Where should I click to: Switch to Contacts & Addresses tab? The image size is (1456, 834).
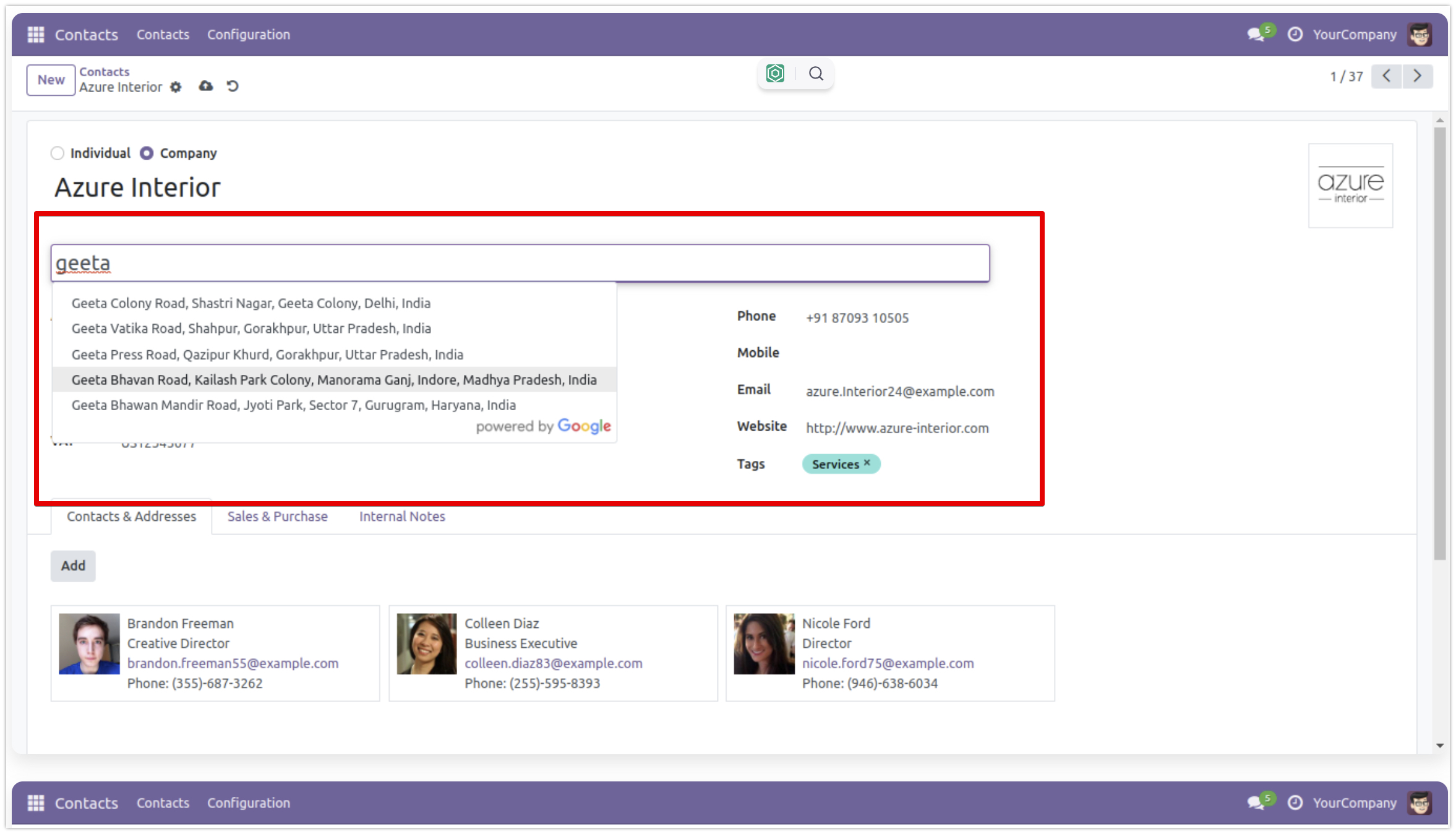coord(131,517)
